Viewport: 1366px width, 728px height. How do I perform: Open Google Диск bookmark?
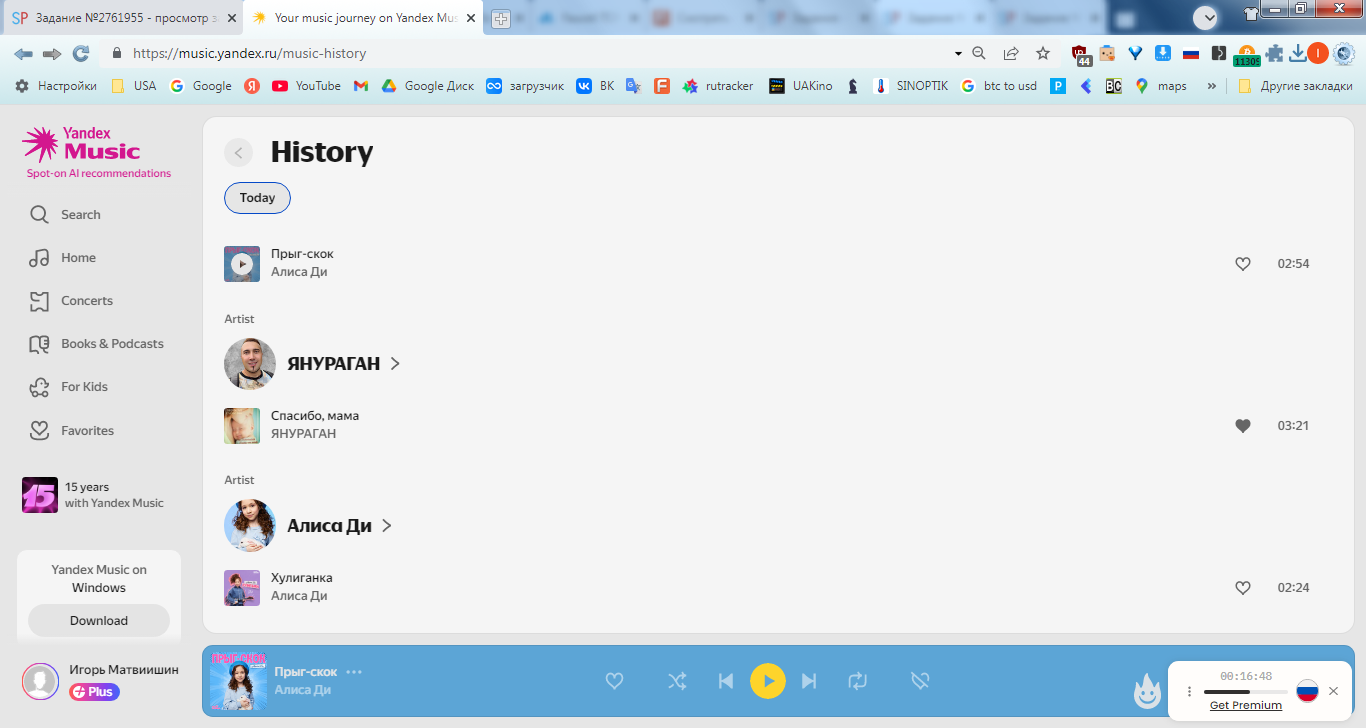pyautogui.click(x=427, y=86)
